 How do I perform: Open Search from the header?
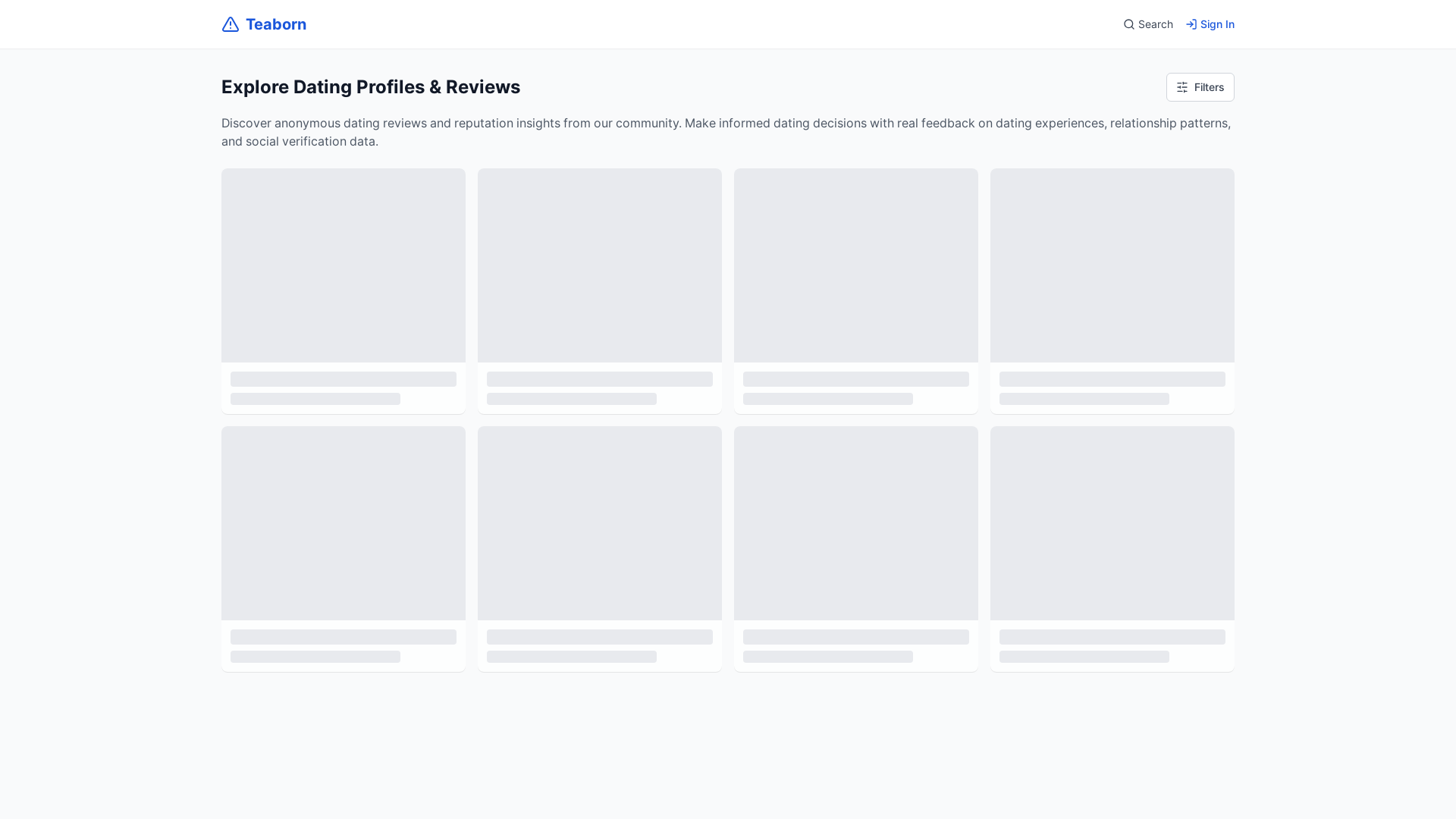1148,24
